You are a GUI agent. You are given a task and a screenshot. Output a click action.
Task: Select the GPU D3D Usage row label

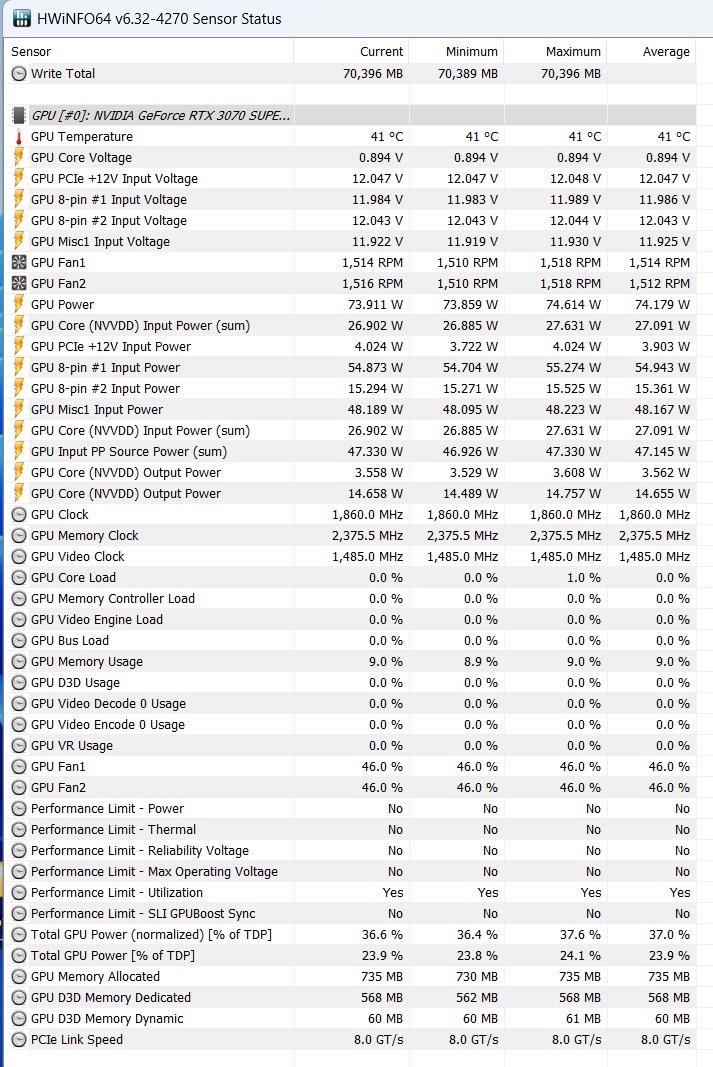coord(75,683)
